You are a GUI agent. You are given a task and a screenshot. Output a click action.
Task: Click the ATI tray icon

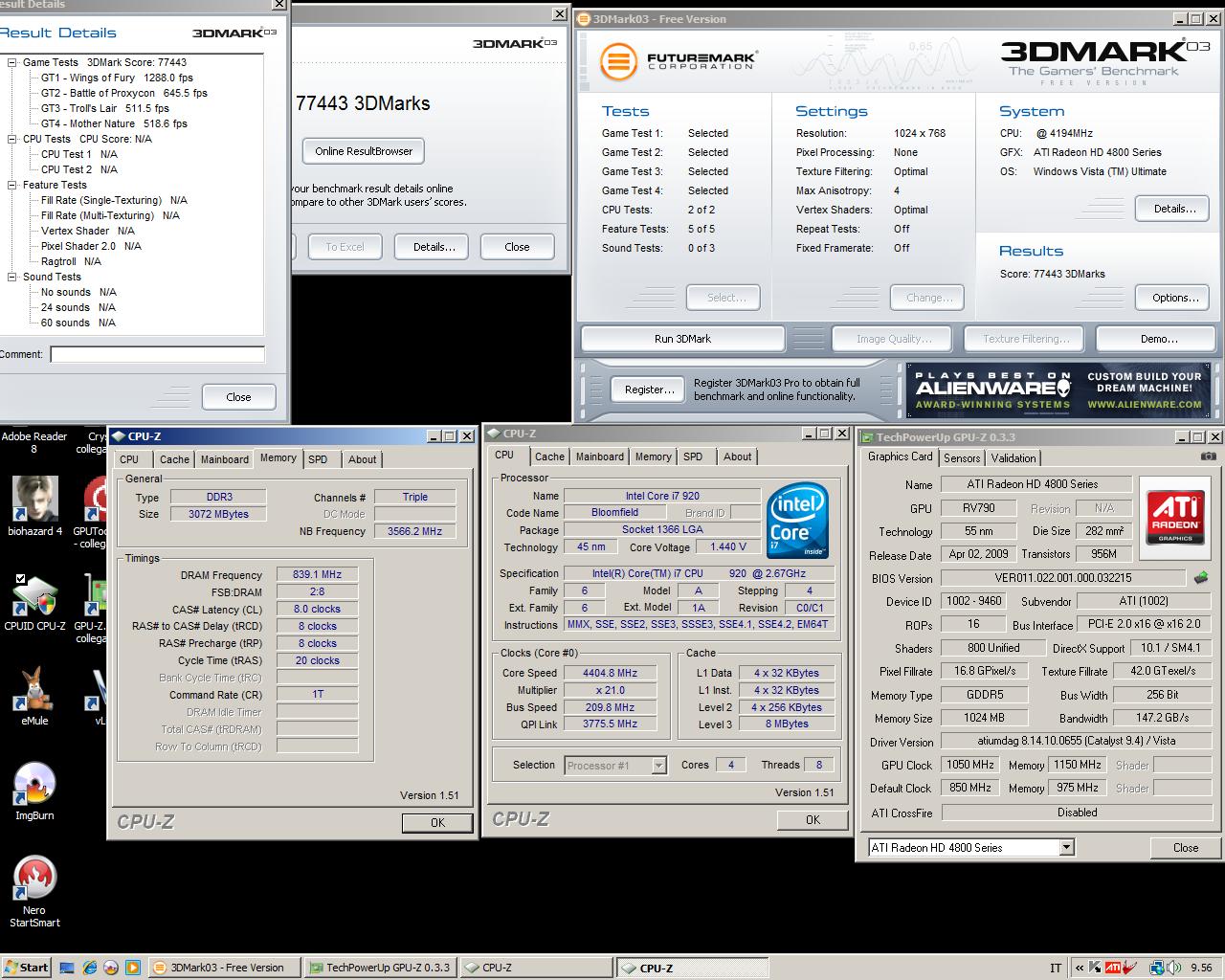[1113, 968]
